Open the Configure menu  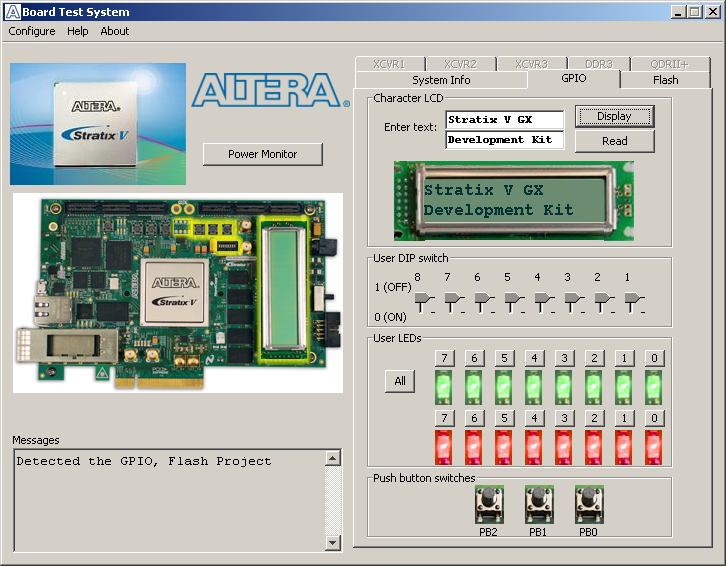click(32, 31)
